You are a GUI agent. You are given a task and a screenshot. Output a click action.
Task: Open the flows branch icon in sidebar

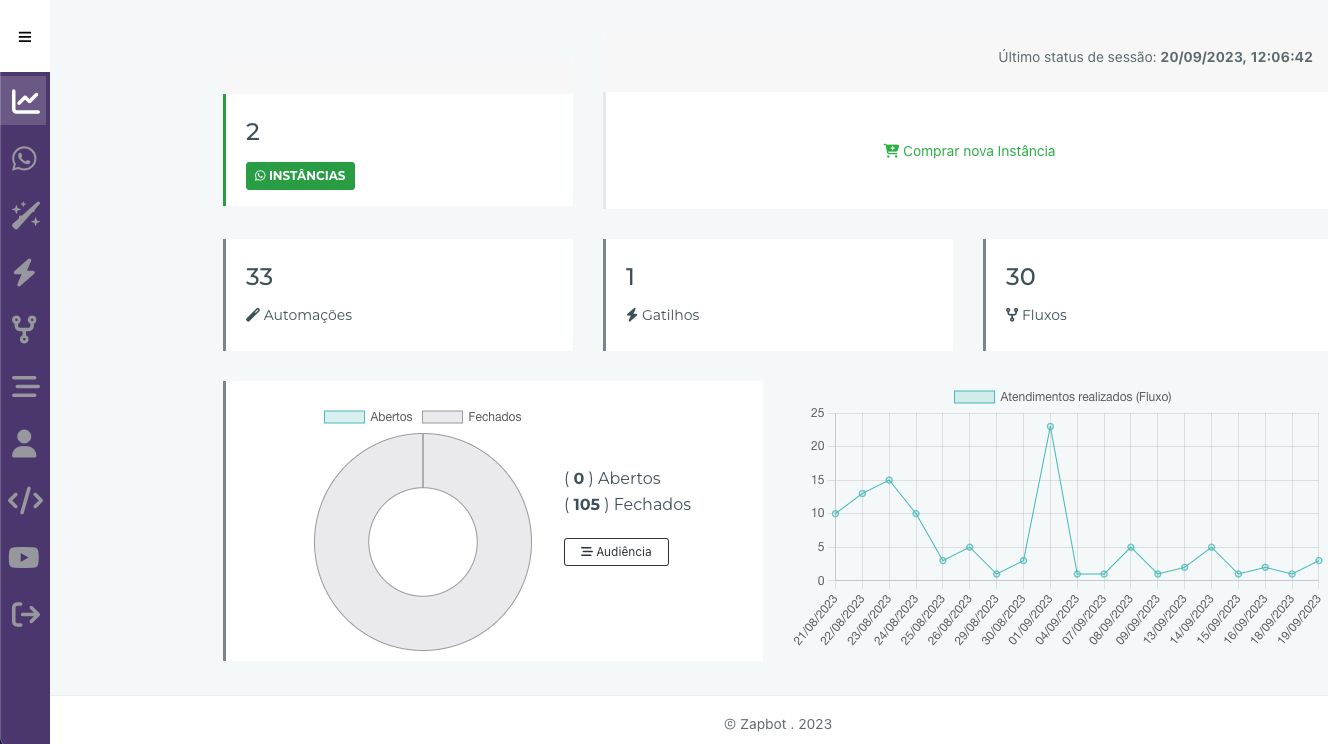coord(25,329)
